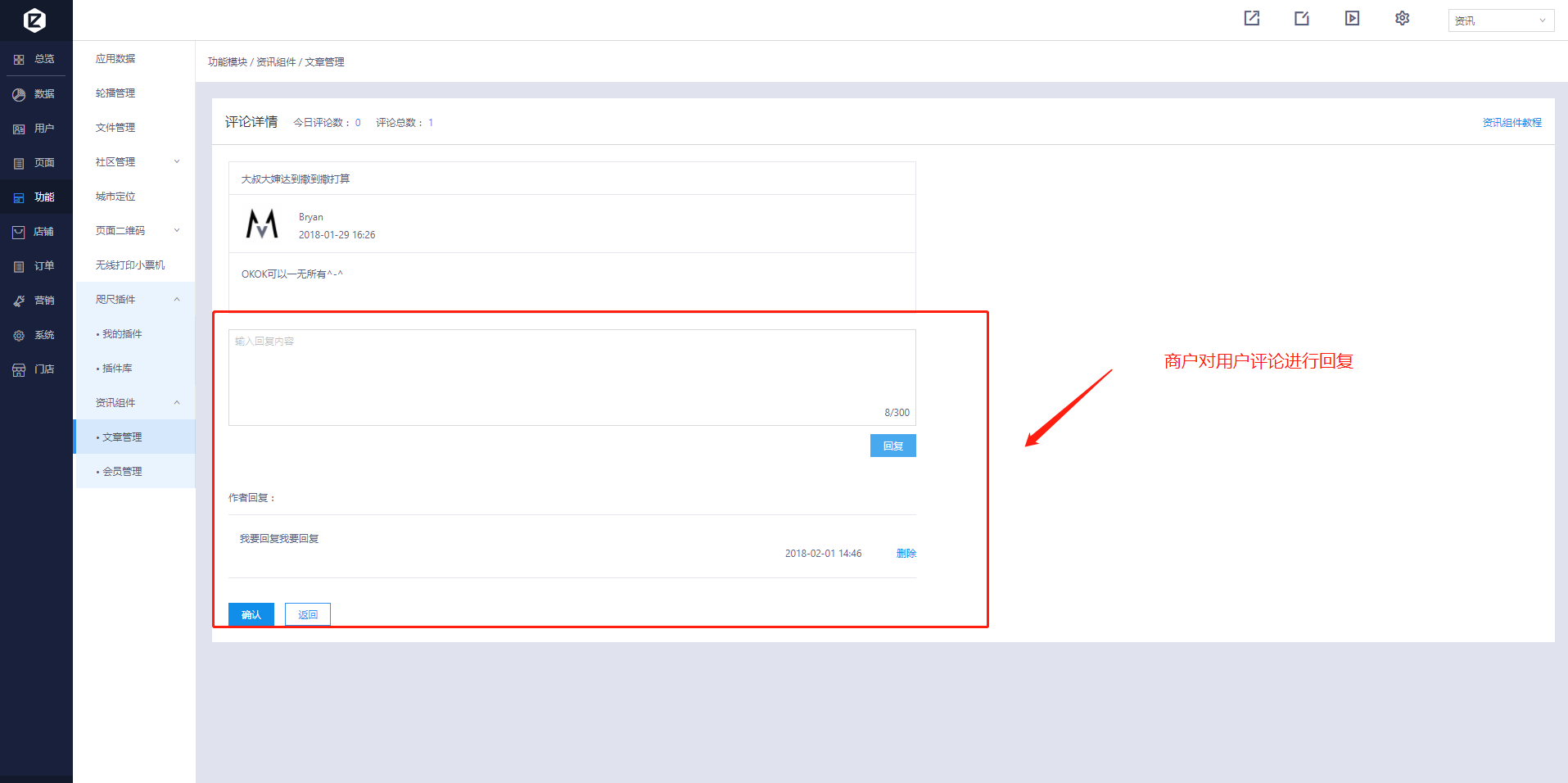Click Bryan's avatar thumbnail
The image size is (1568, 783).
(x=262, y=224)
